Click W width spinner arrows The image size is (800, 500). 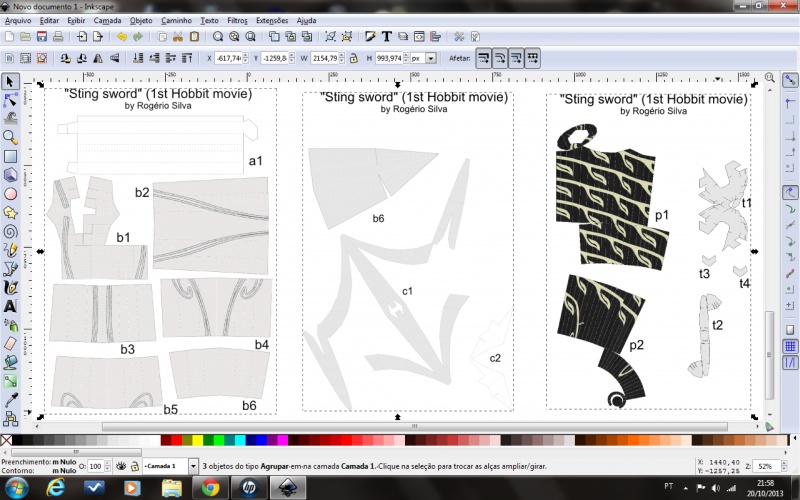point(342,58)
